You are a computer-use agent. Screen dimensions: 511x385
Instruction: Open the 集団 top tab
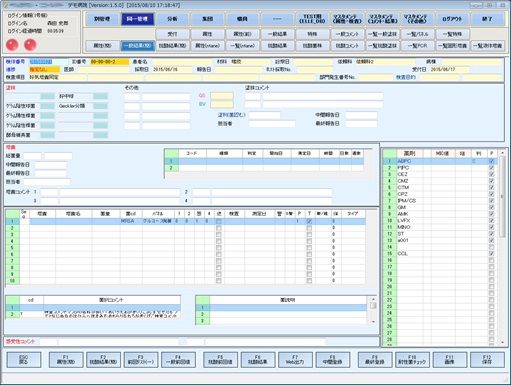click(207, 19)
